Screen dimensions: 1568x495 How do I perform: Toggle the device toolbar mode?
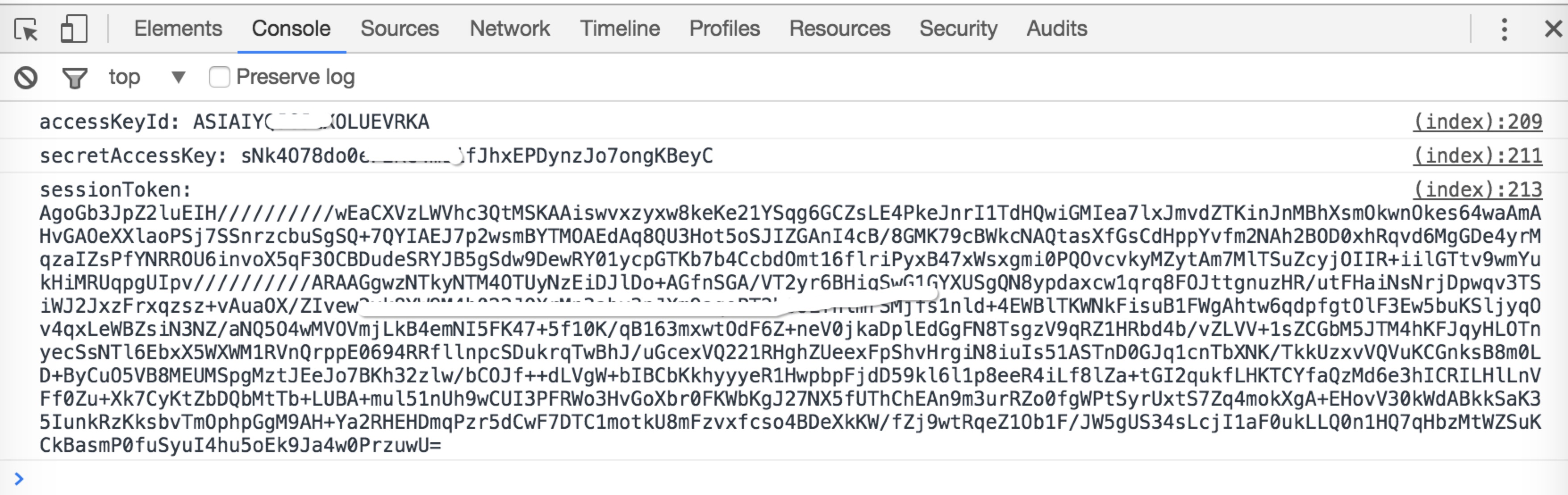coord(73,28)
